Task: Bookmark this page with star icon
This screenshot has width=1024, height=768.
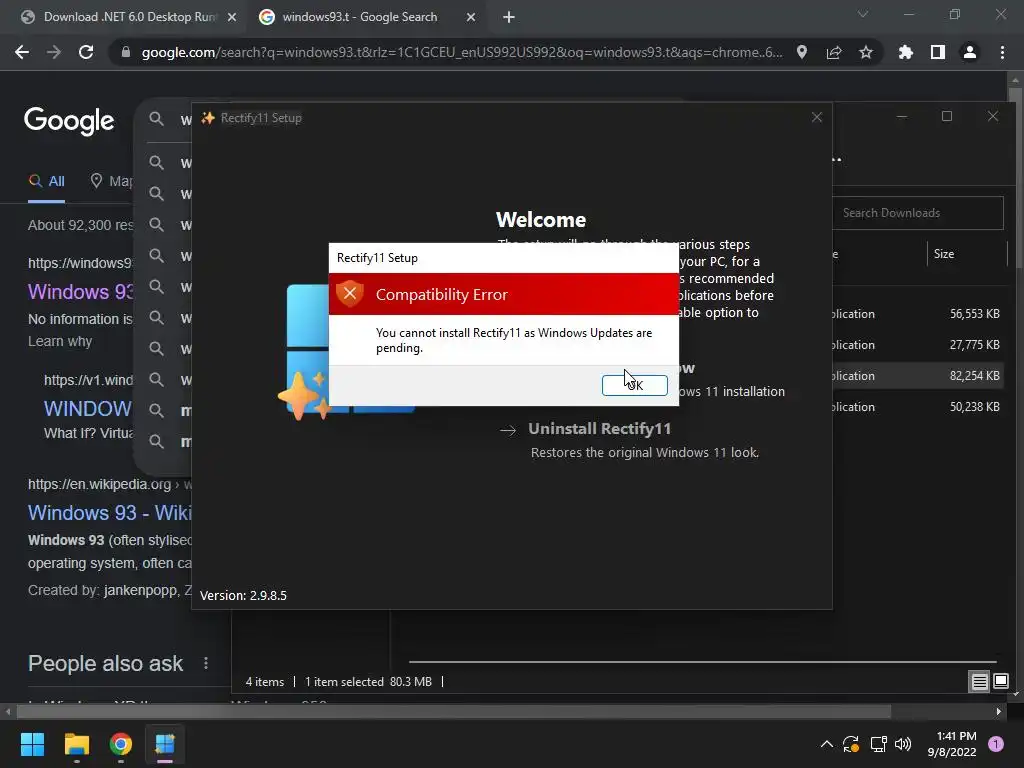Action: [x=866, y=52]
